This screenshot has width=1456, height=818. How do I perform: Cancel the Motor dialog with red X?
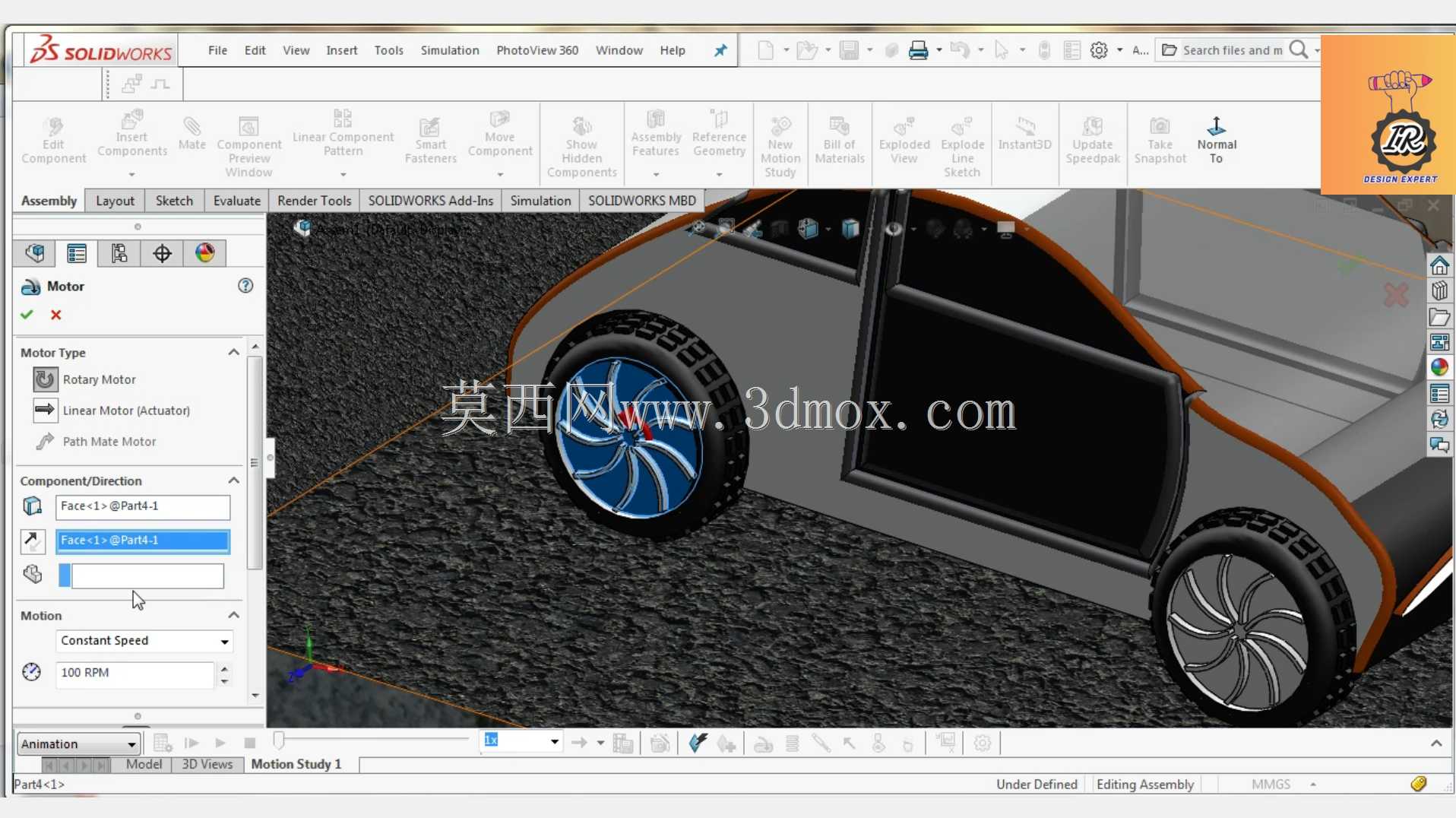tap(55, 315)
